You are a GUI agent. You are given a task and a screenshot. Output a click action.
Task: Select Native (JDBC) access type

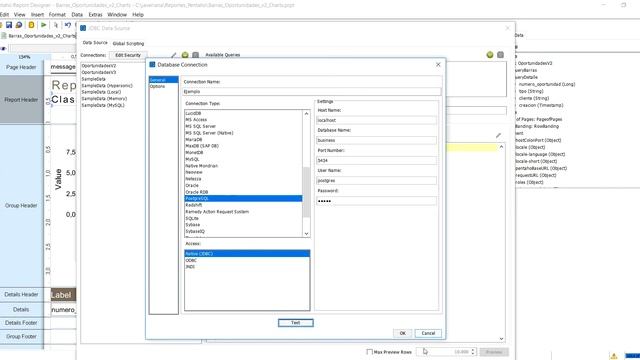pyautogui.click(x=247, y=253)
